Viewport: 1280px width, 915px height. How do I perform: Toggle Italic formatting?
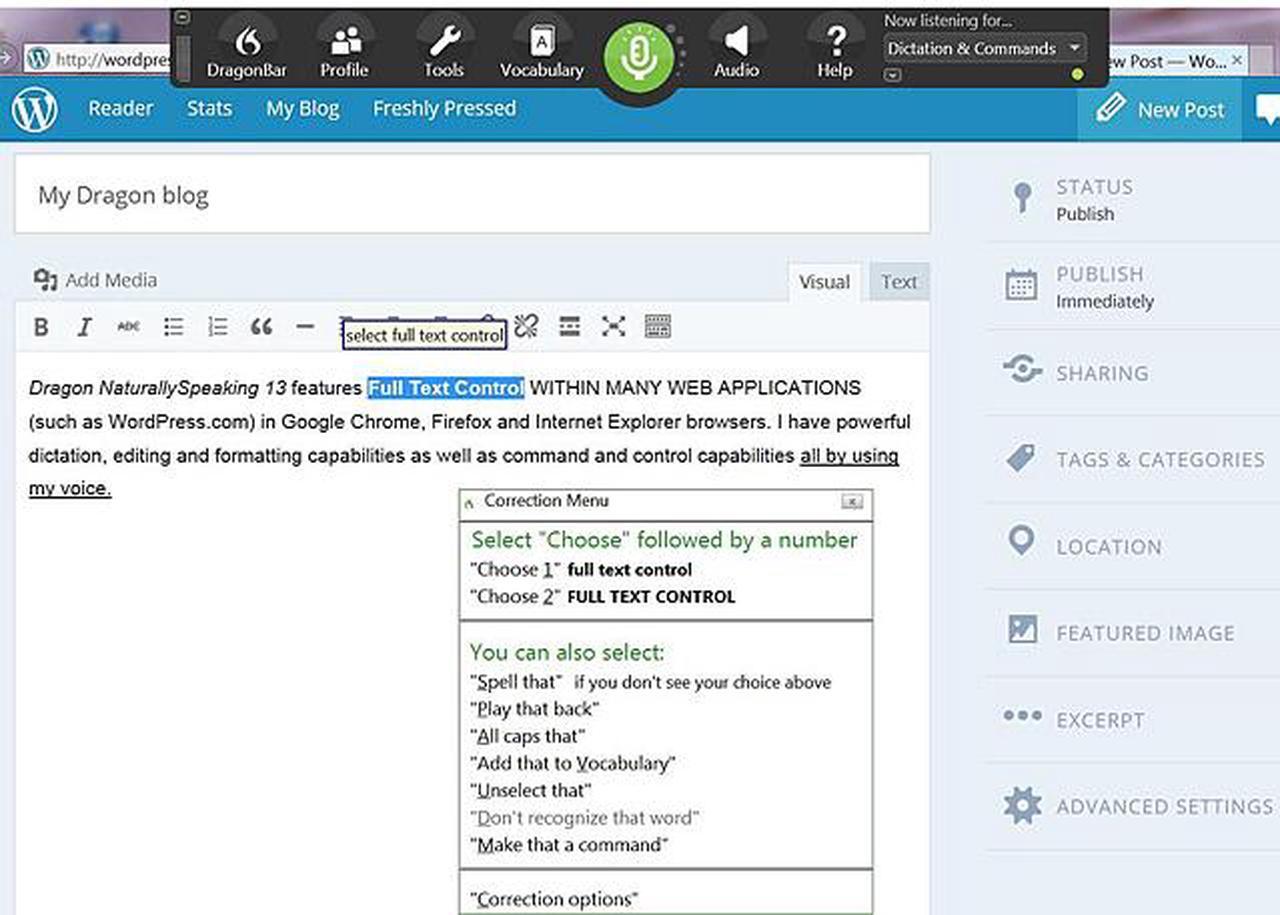[x=84, y=327]
